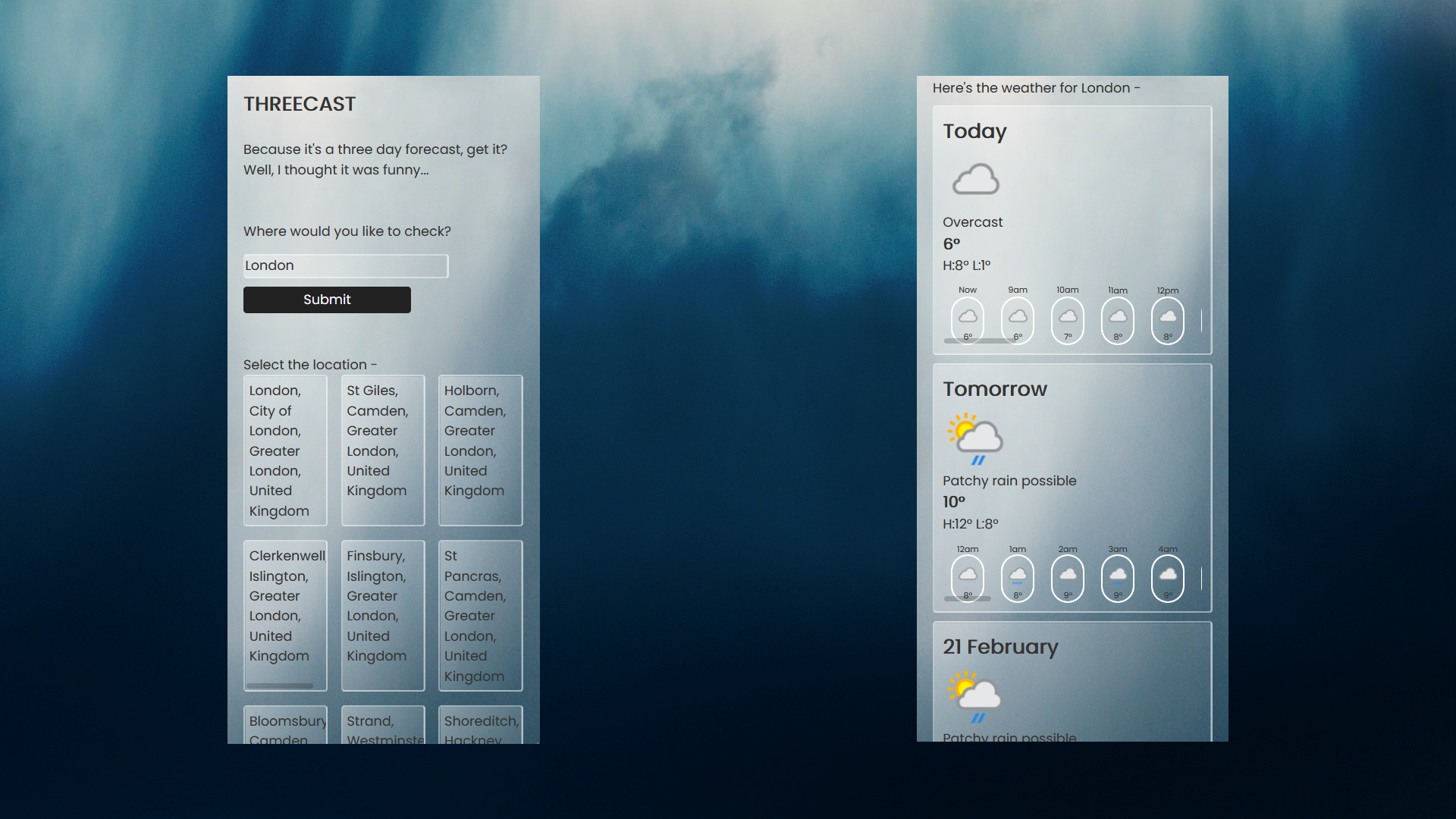Click tomorrow's Patchy rain possible text
Image resolution: width=1456 pixels, height=819 pixels.
1009,481
